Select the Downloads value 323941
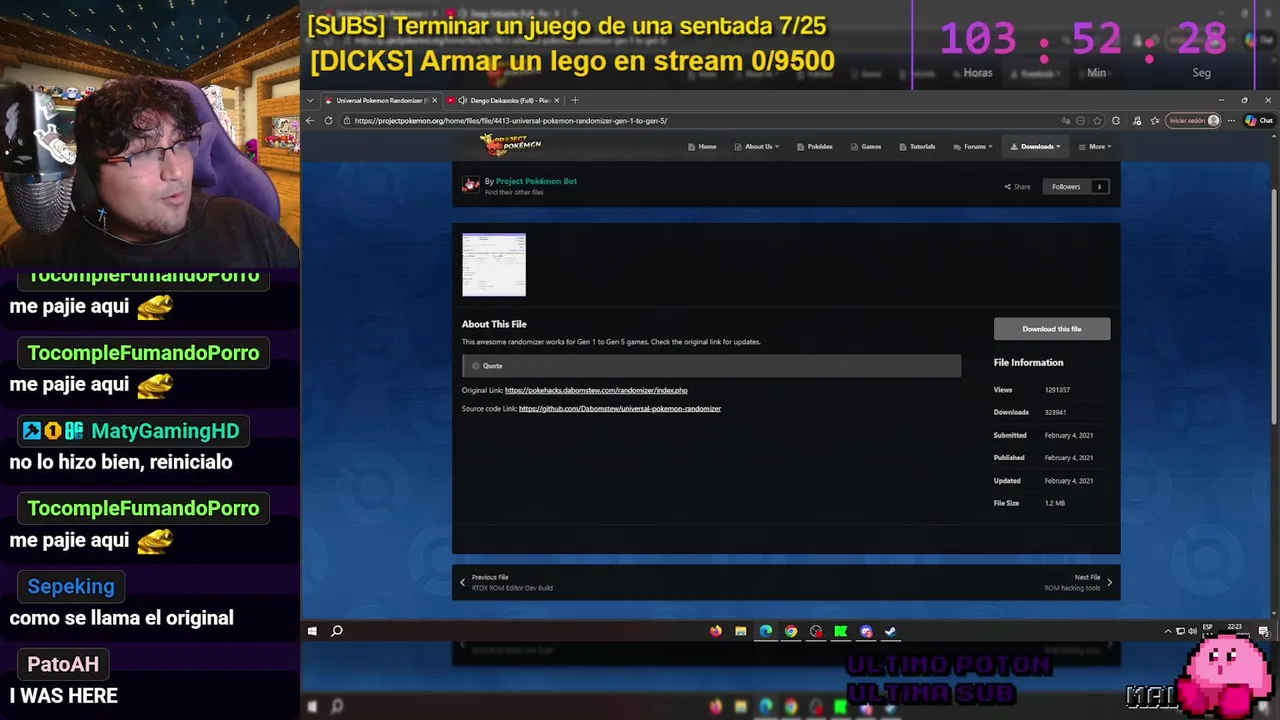The width and height of the screenshot is (1280, 720). point(1055,412)
